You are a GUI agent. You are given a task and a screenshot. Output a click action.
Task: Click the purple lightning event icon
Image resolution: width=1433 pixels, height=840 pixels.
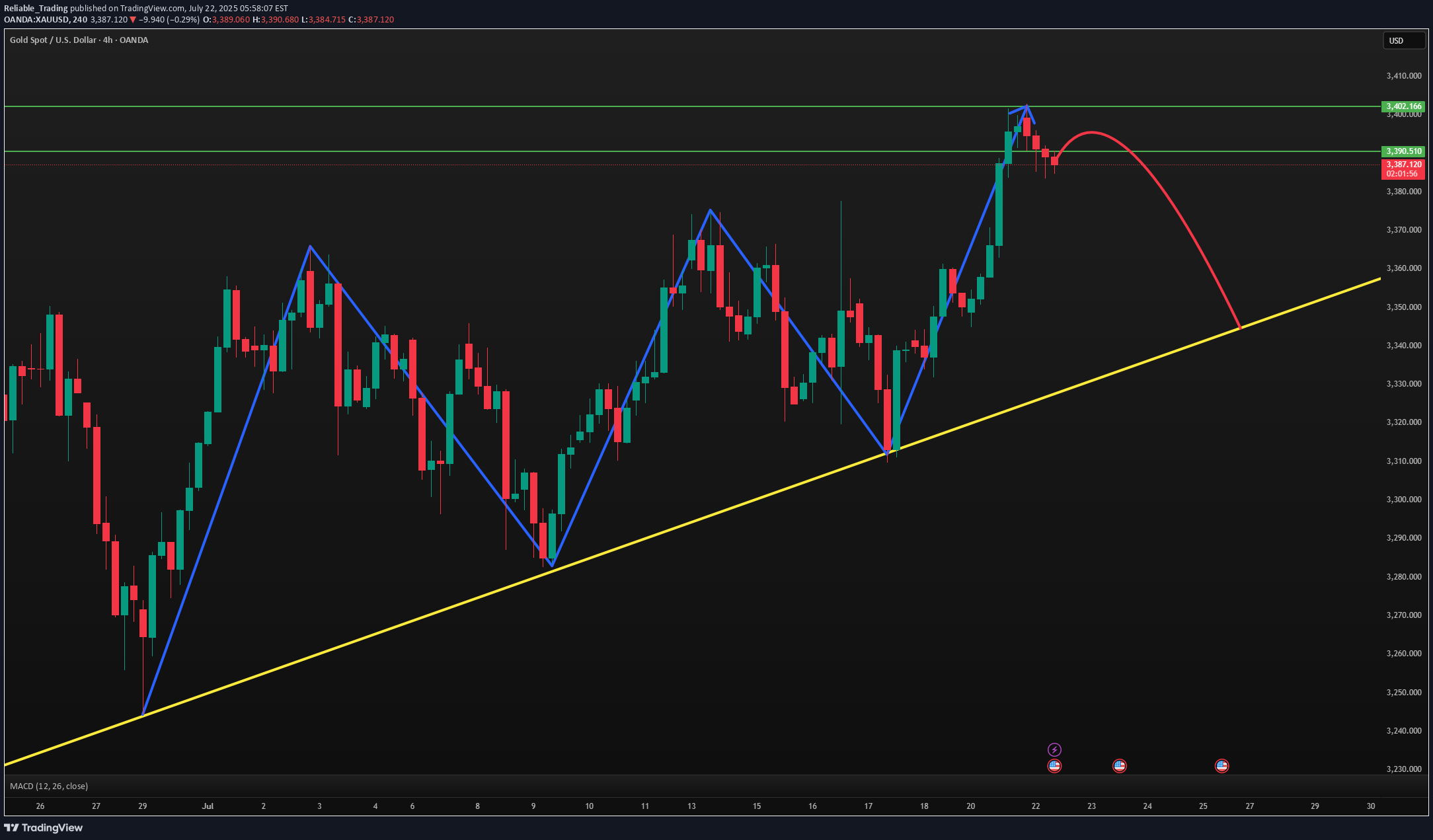tap(1054, 749)
